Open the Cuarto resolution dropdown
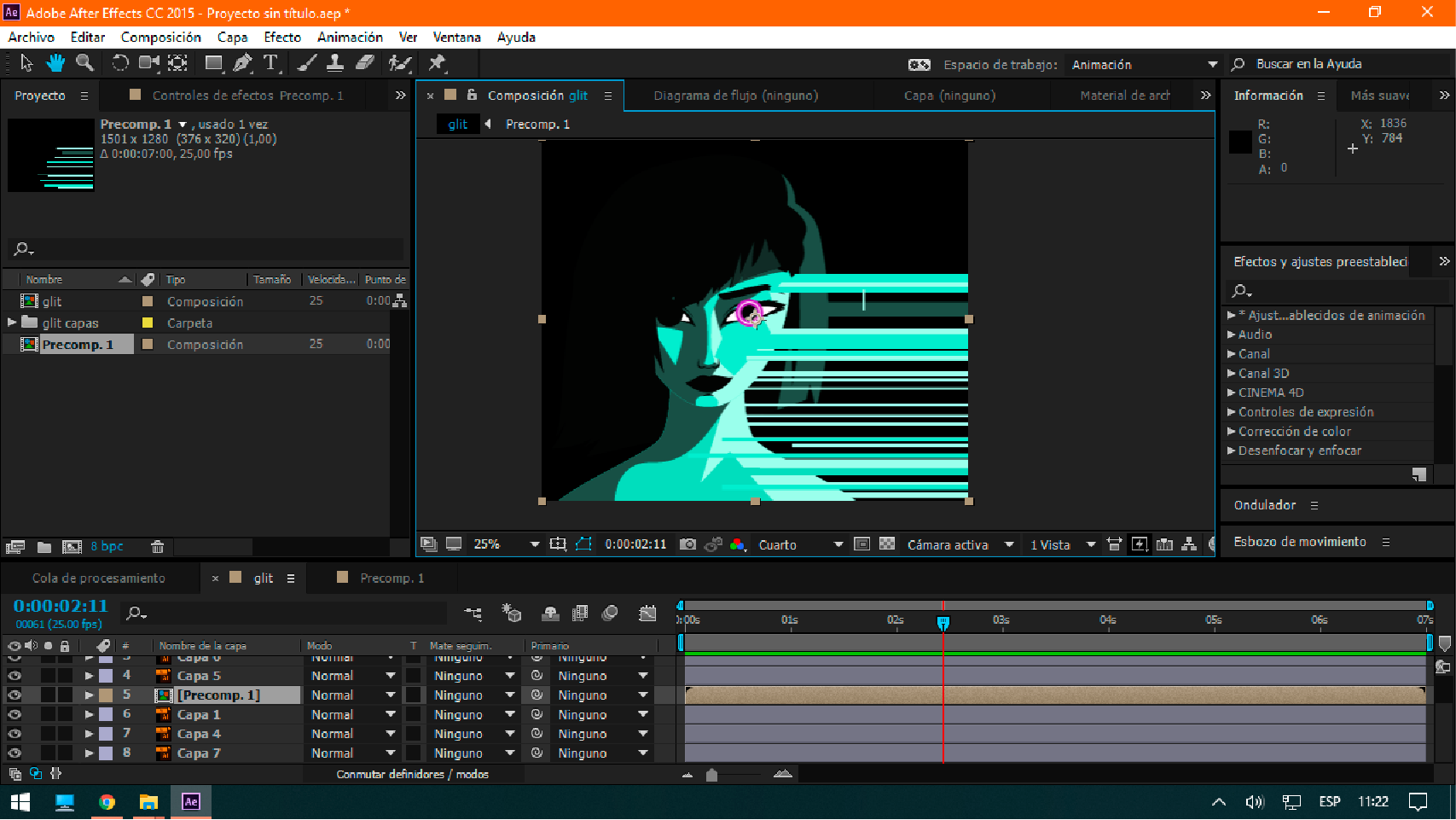Image resolution: width=1456 pixels, height=820 pixels. [800, 544]
